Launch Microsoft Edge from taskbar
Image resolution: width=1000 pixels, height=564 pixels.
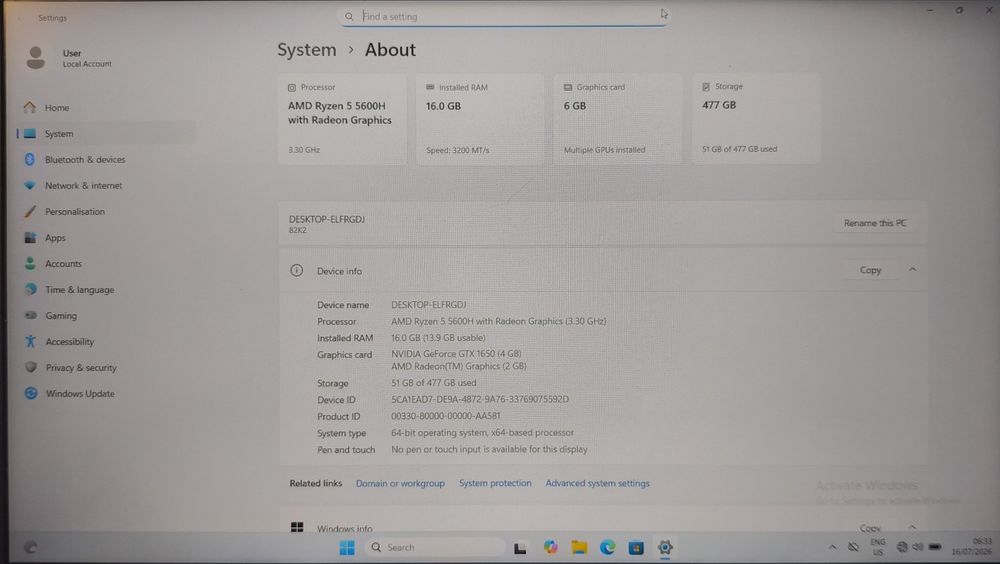point(607,547)
